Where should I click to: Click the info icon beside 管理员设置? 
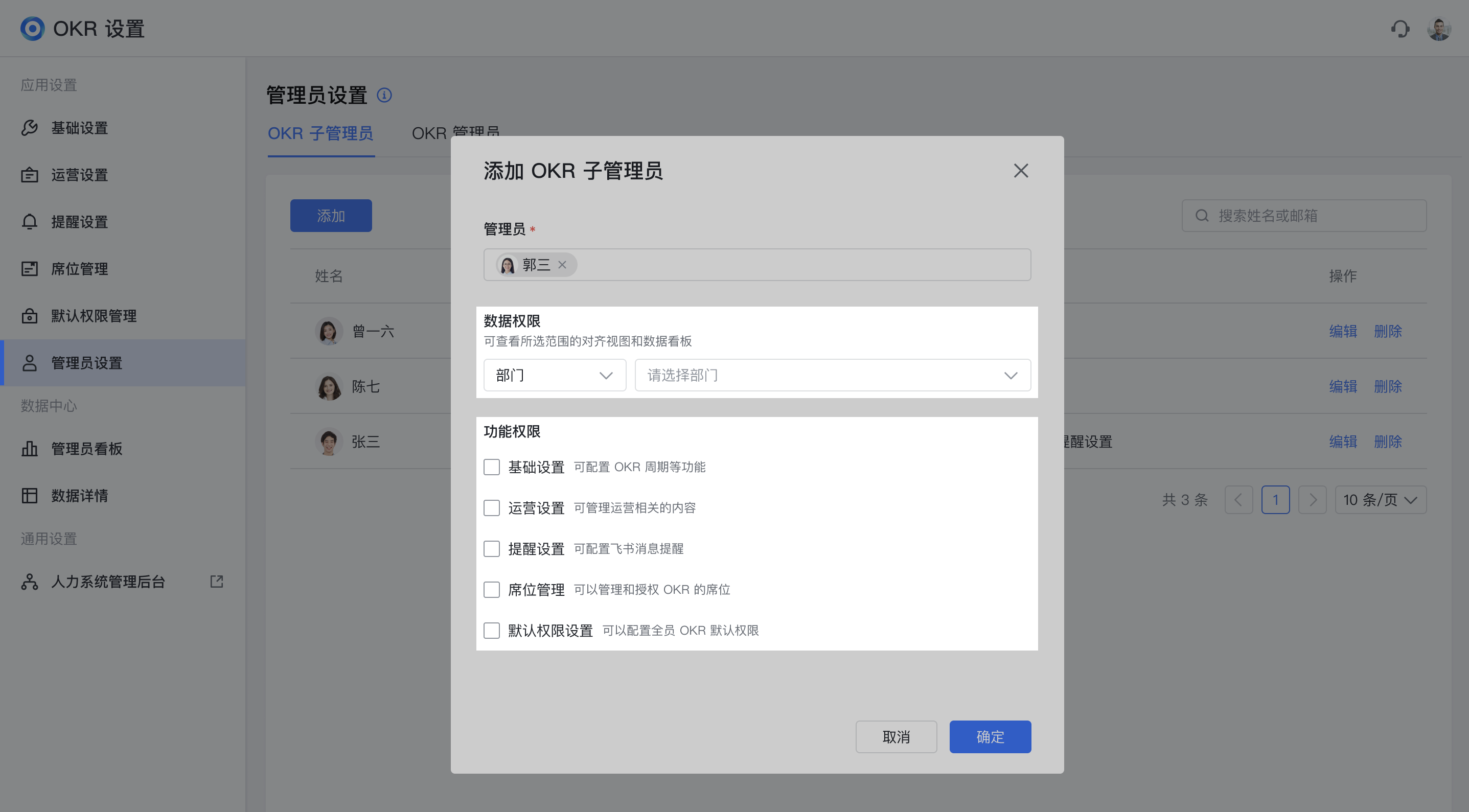point(384,95)
